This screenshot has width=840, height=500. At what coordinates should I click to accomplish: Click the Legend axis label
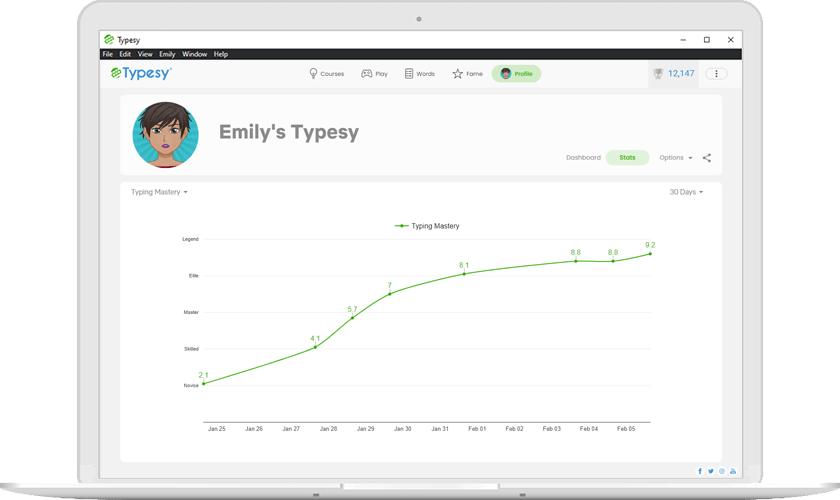click(x=190, y=239)
